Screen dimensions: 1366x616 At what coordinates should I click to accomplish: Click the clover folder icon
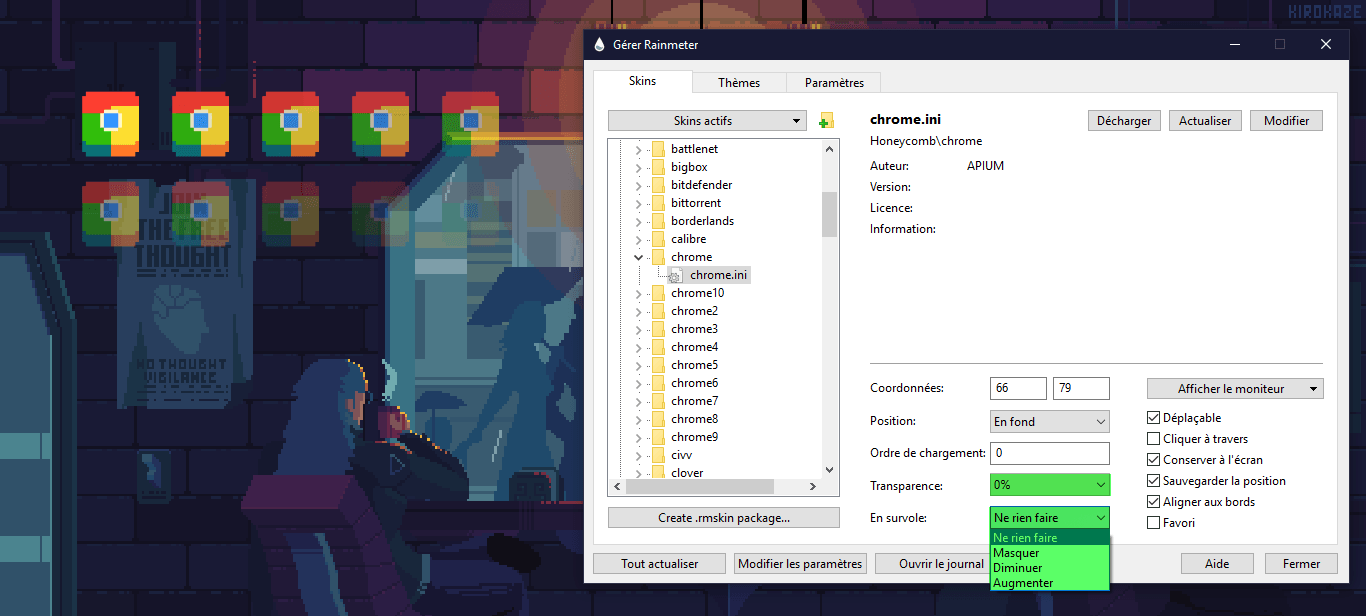657,473
